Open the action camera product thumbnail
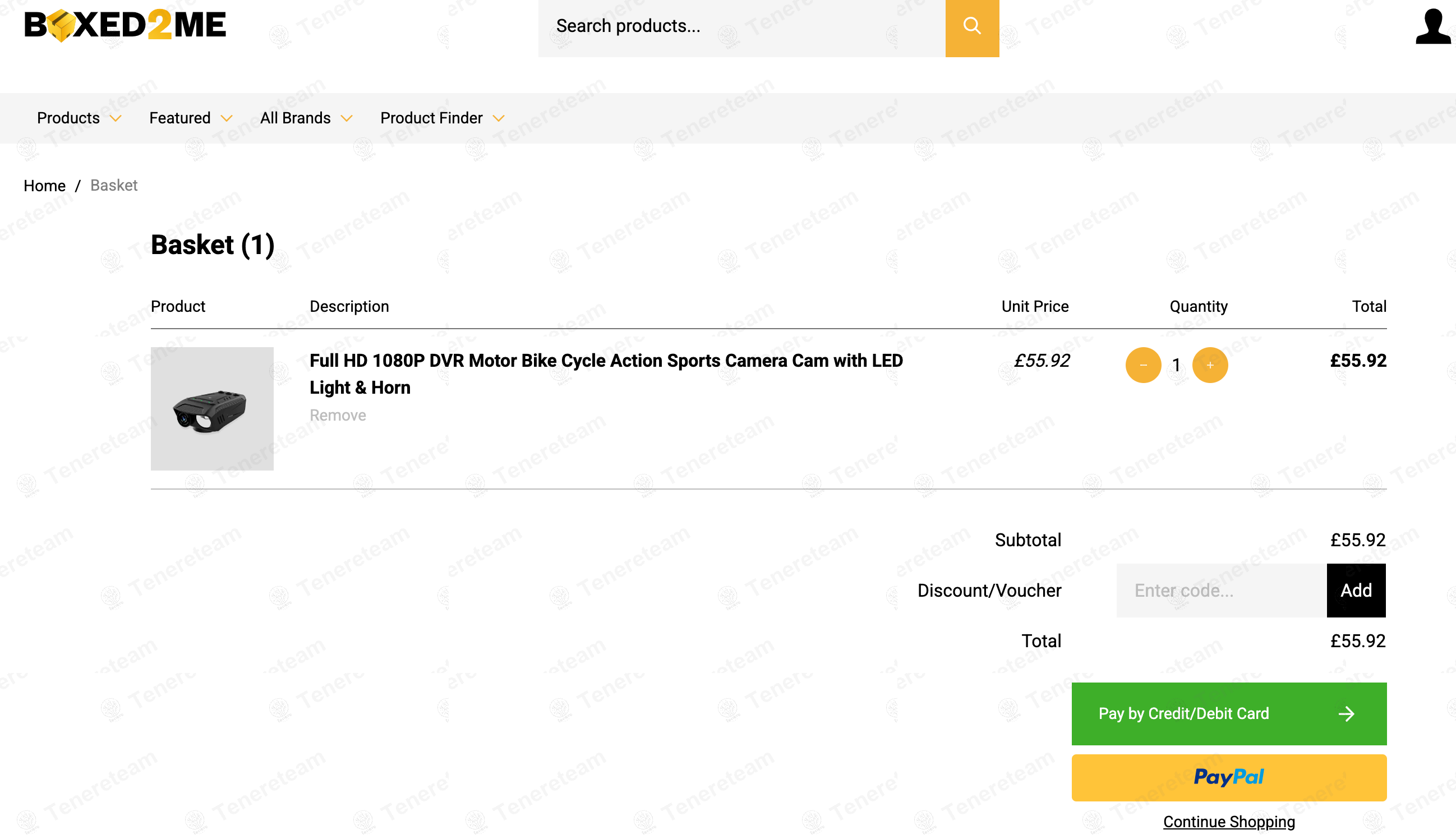Screen dimensions: 1456x839 pyautogui.click(x=212, y=408)
